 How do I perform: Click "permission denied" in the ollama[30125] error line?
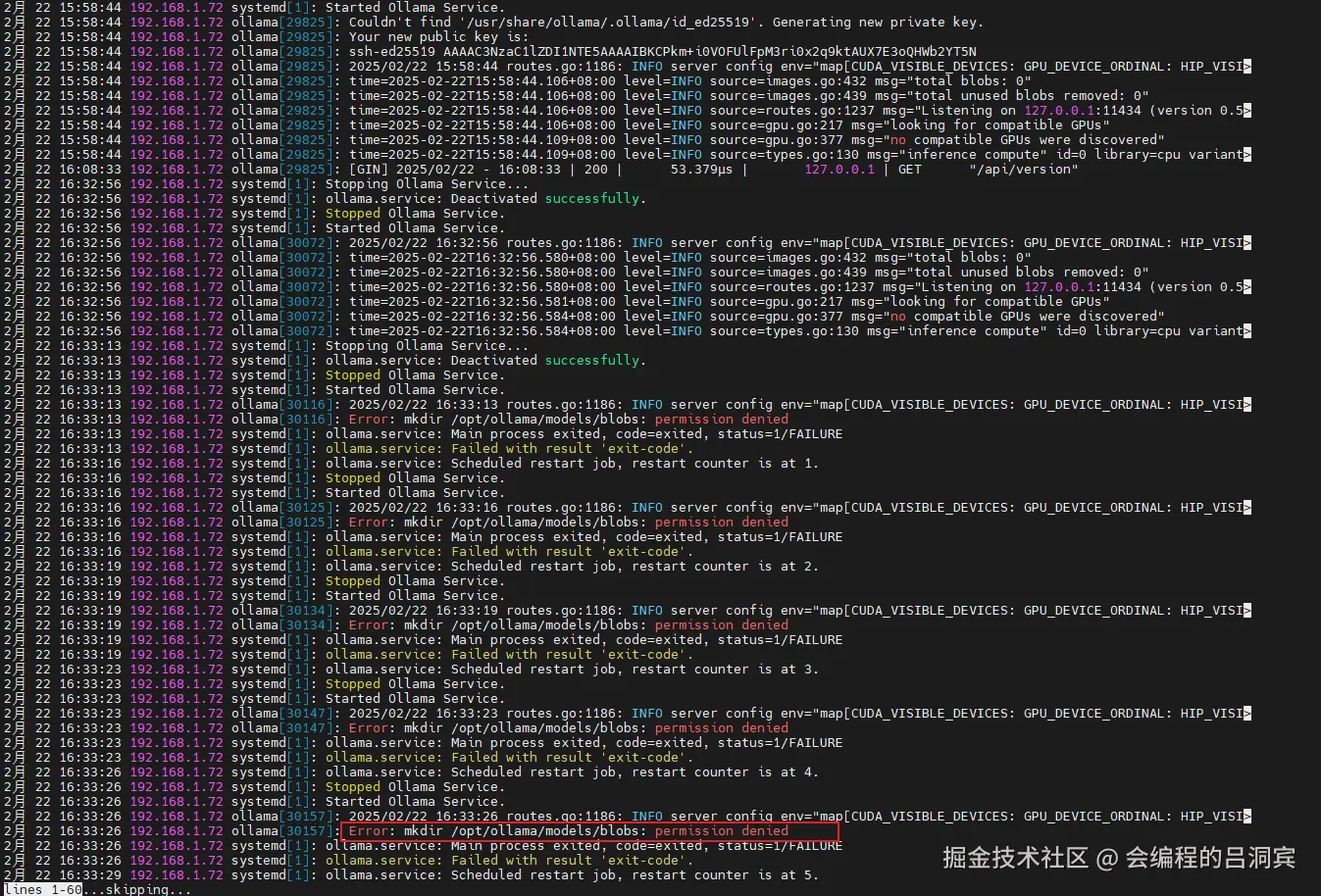[x=721, y=522]
